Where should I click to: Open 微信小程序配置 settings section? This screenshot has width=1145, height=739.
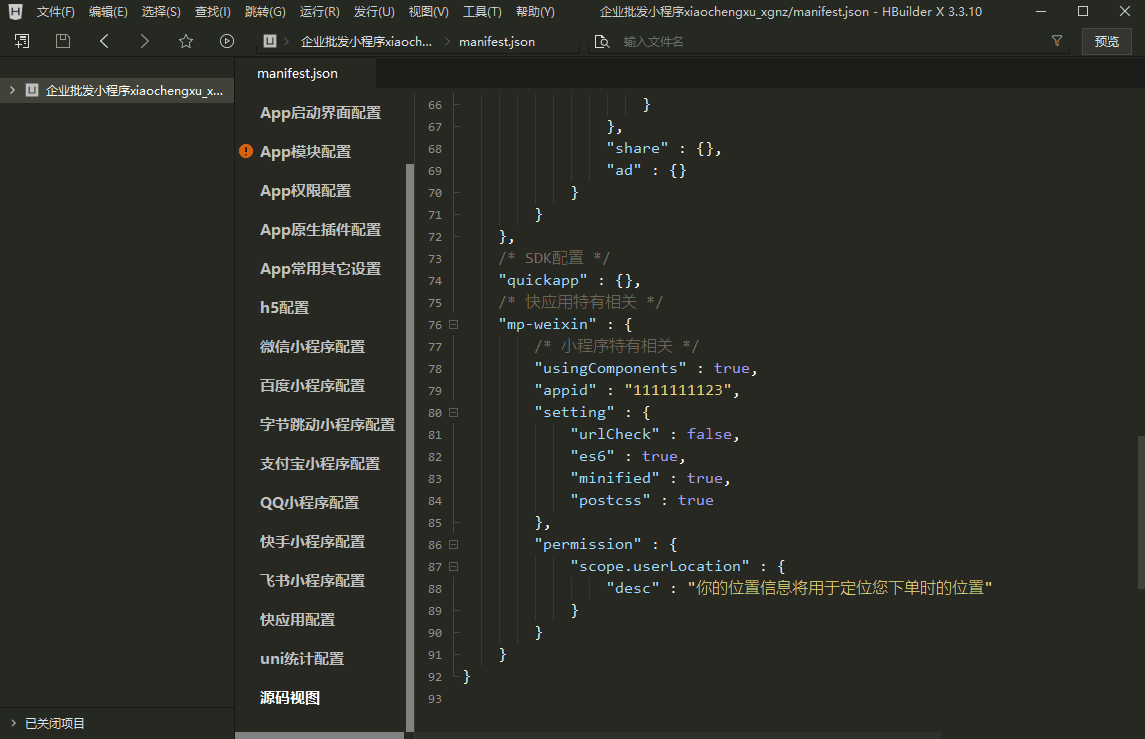tap(312, 347)
